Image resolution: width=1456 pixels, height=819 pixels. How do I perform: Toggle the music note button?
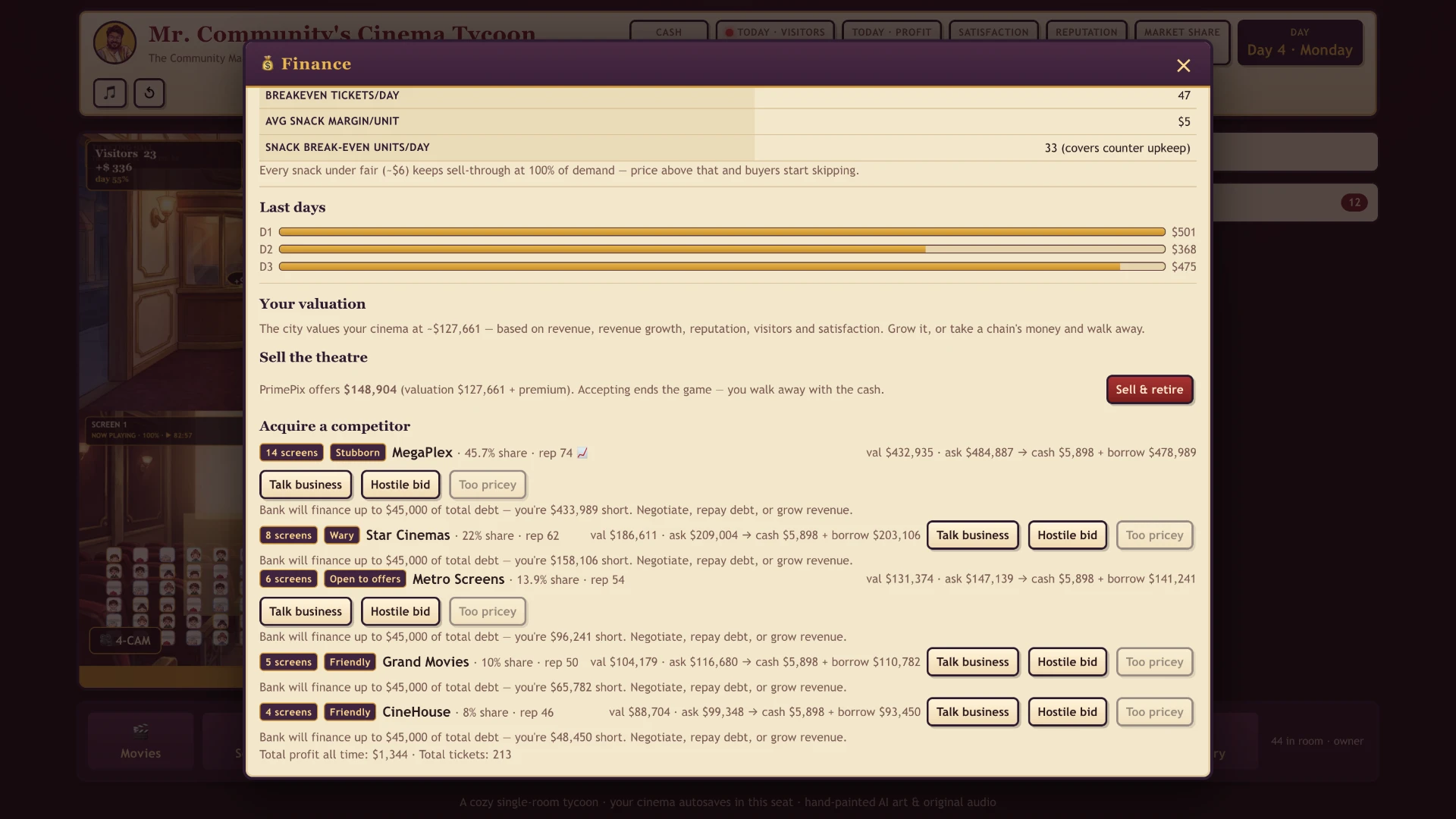coord(110,93)
